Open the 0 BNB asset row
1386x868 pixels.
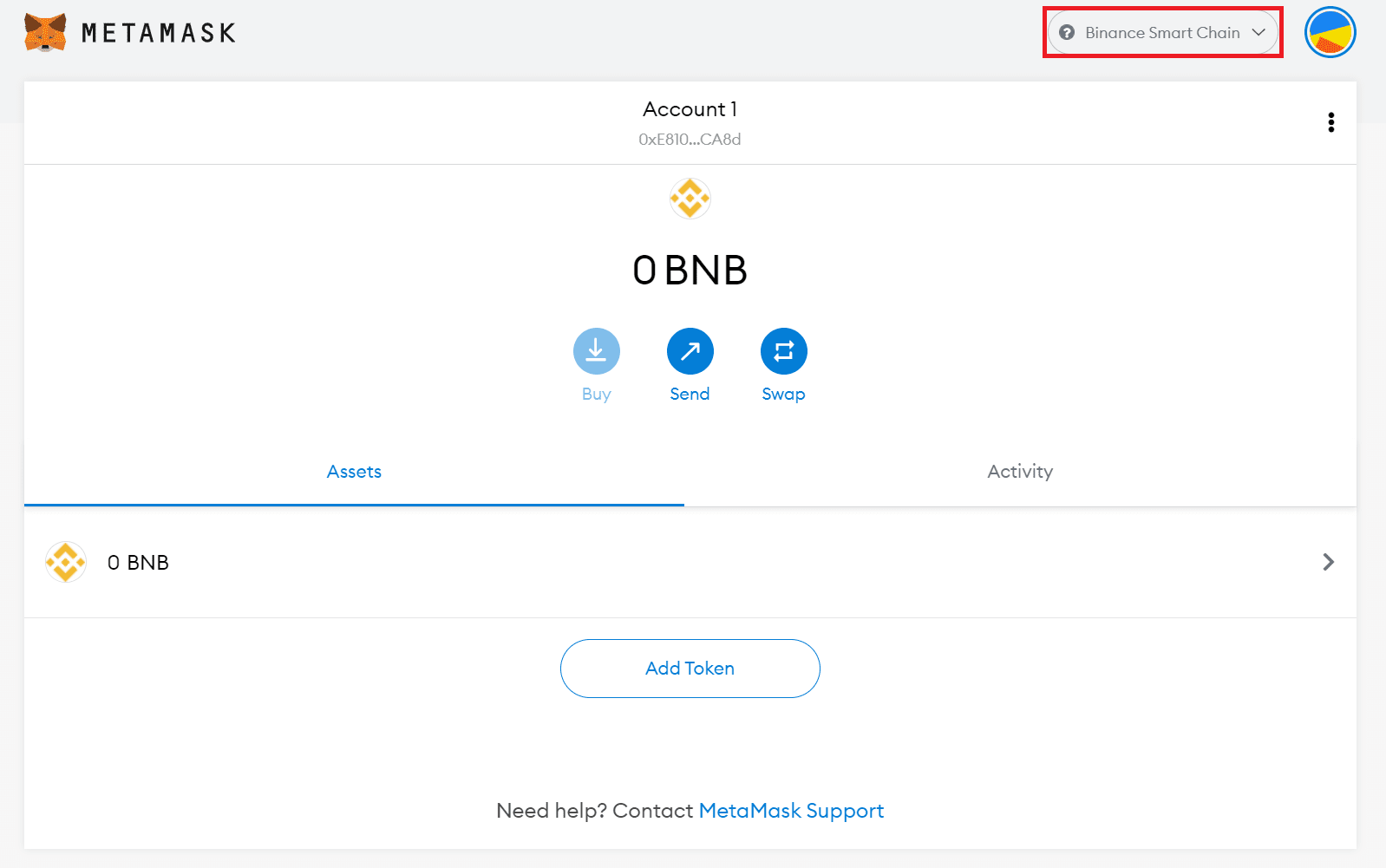(x=690, y=562)
